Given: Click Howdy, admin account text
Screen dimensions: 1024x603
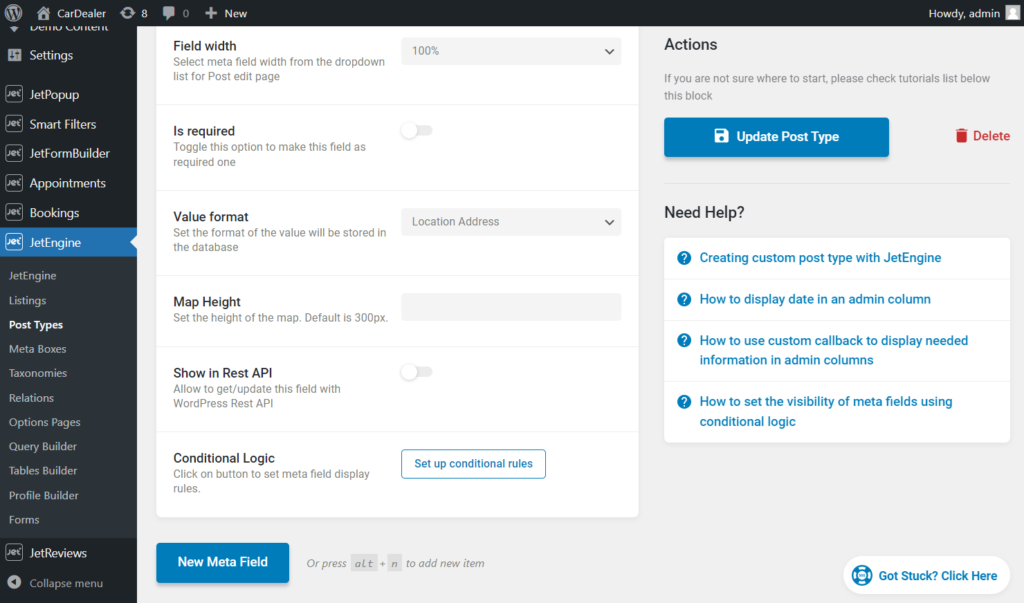Looking at the screenshot, I should [964, 13].
